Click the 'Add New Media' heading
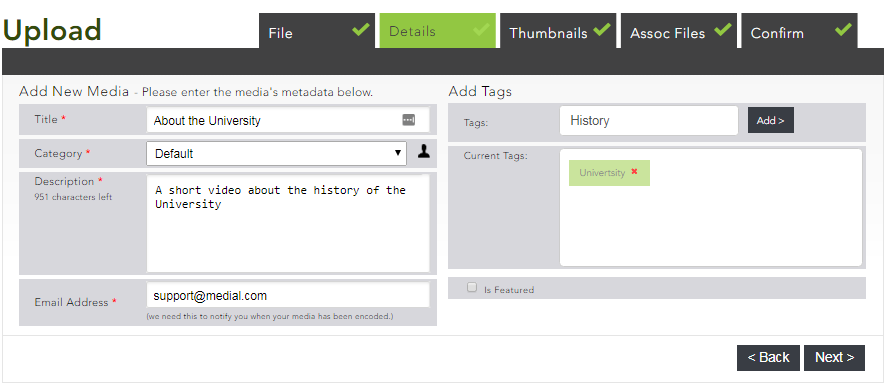Viewport: 889px width, 387px height. pyautogui.click(x=74, y=92)
